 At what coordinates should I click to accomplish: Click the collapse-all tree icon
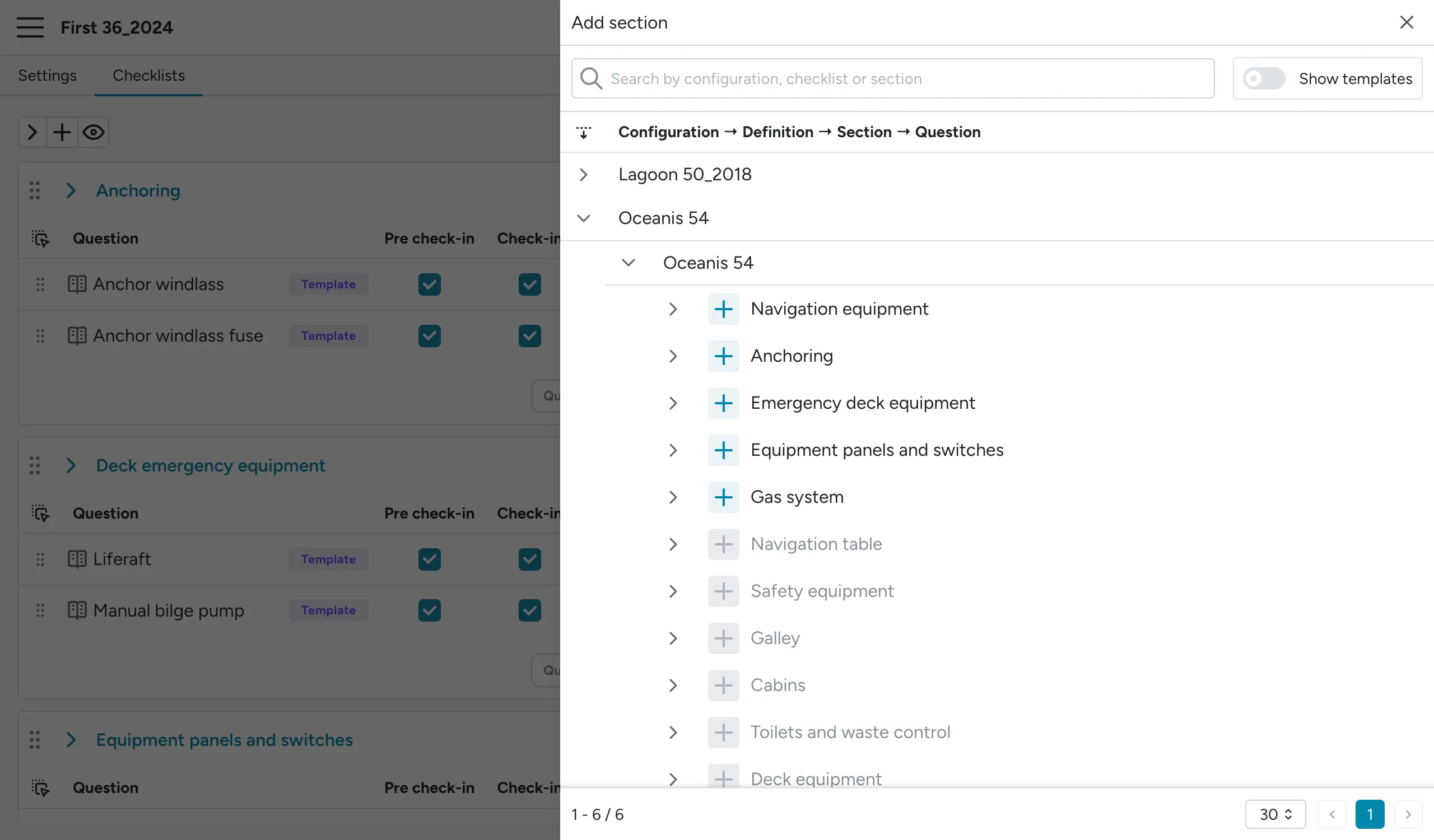(583, 133)
